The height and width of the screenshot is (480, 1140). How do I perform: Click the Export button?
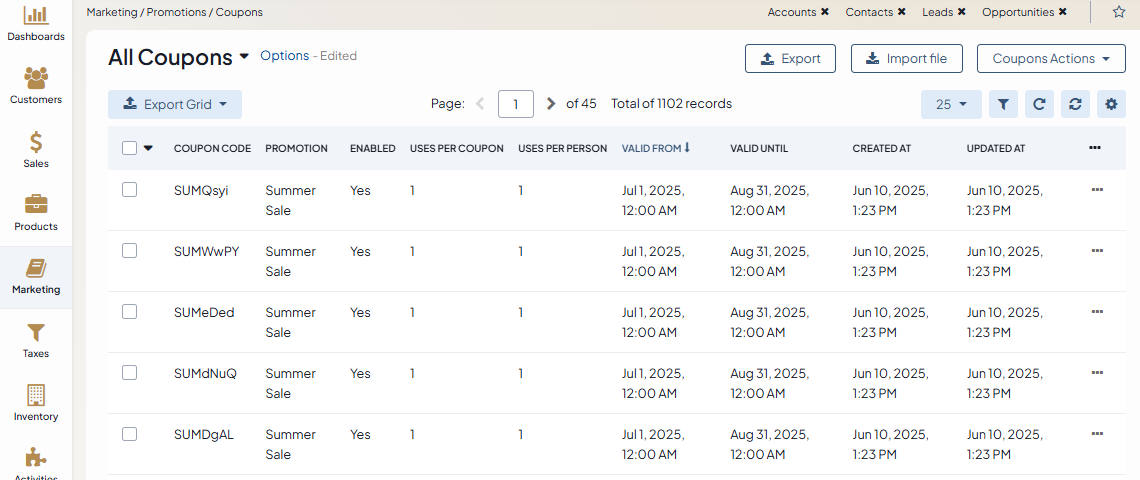click(790, 59)
